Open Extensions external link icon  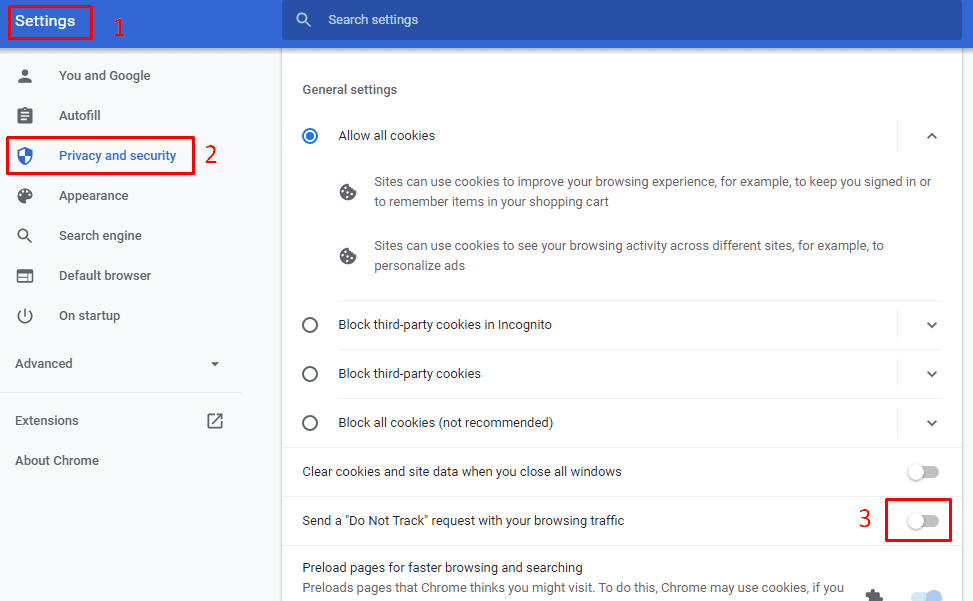coord(215,421)
